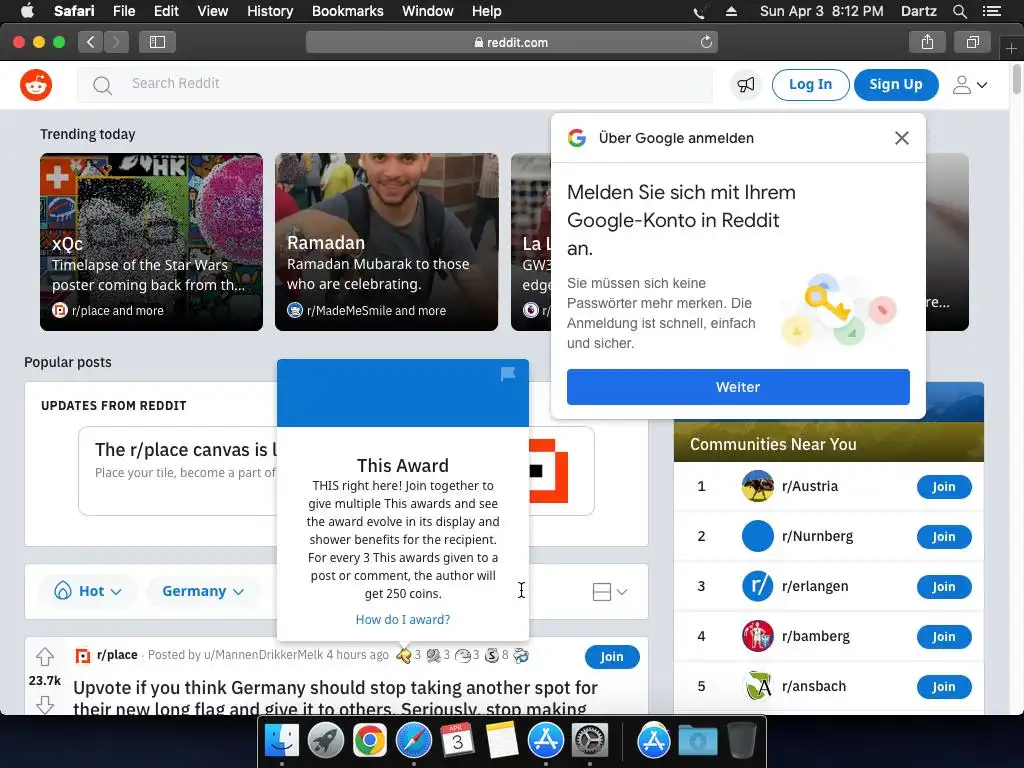Click the r/Nurnberg community avatar
Screen dimensions: 1024x768
758,536
